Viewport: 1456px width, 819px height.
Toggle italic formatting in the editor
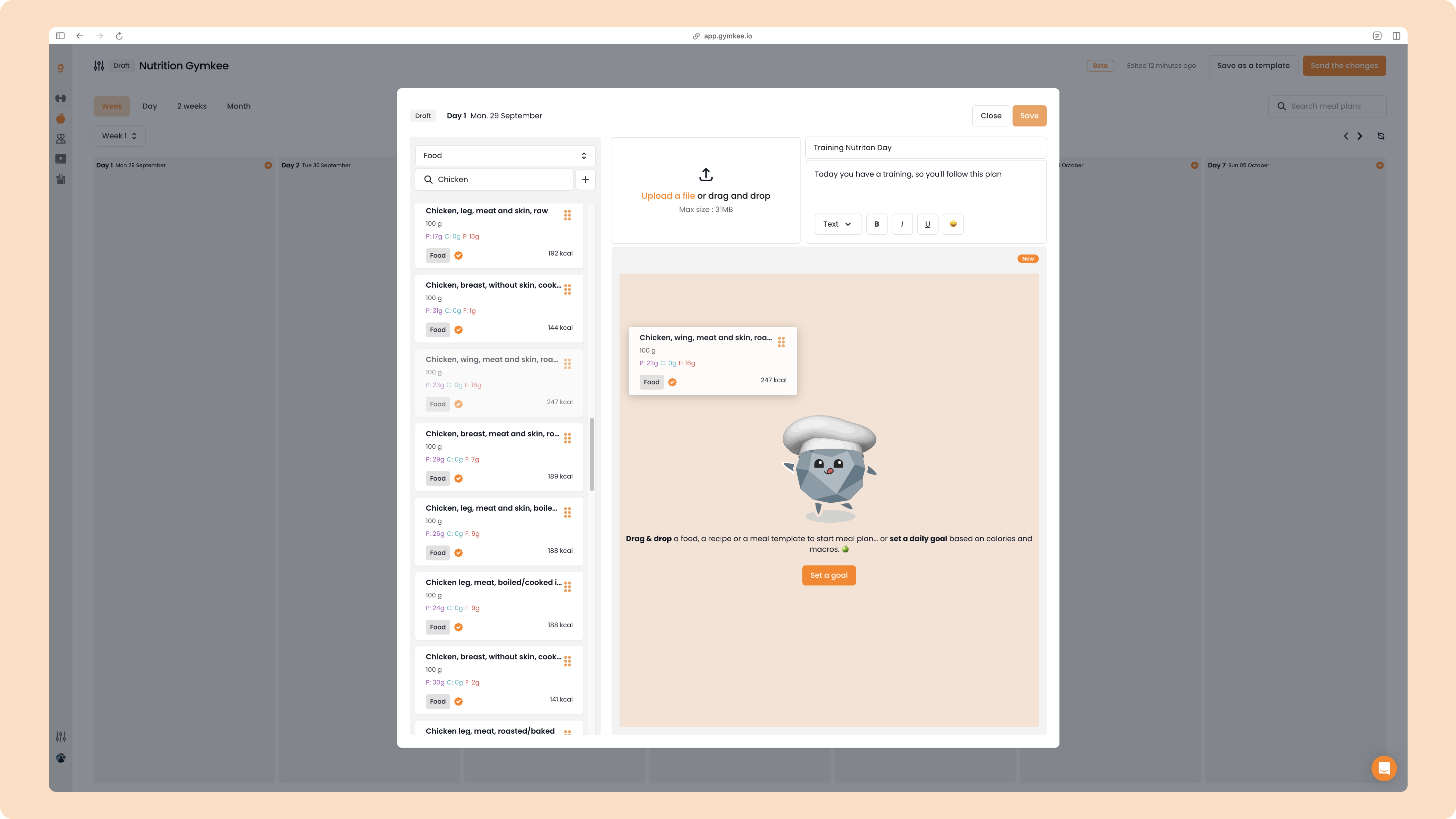pos(902,224)
